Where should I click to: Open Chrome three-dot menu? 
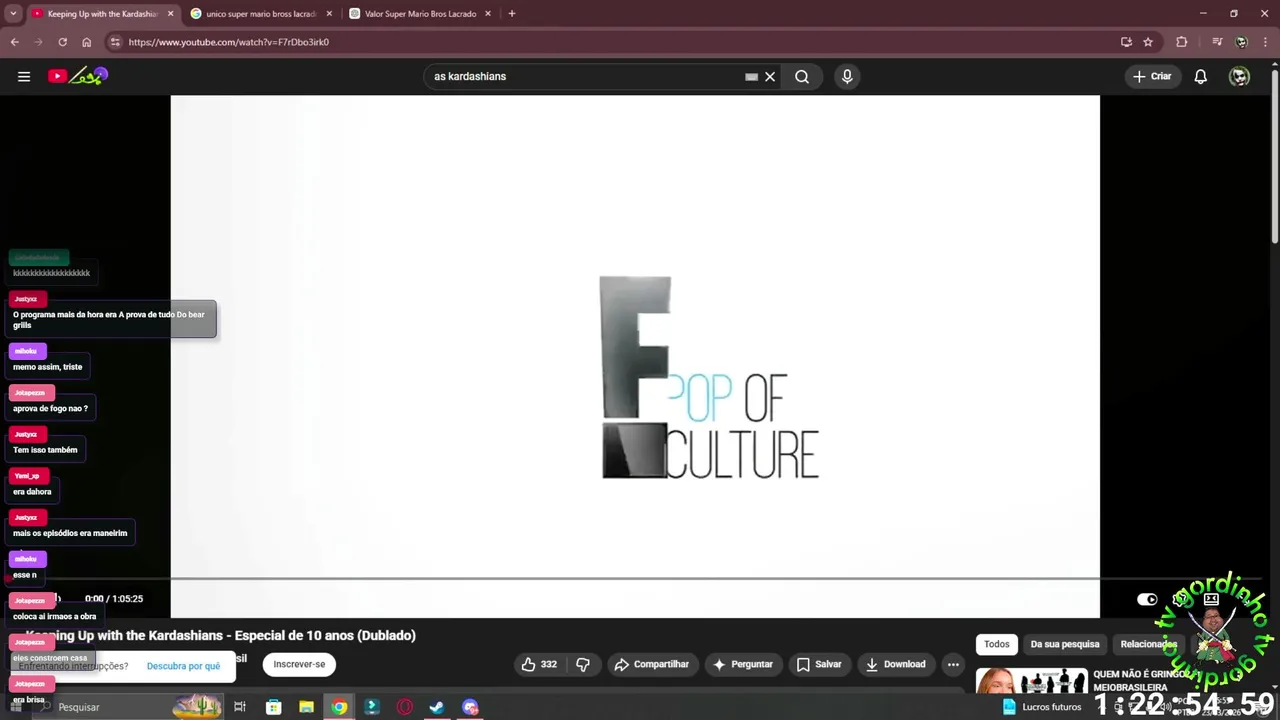point(1266,42)
